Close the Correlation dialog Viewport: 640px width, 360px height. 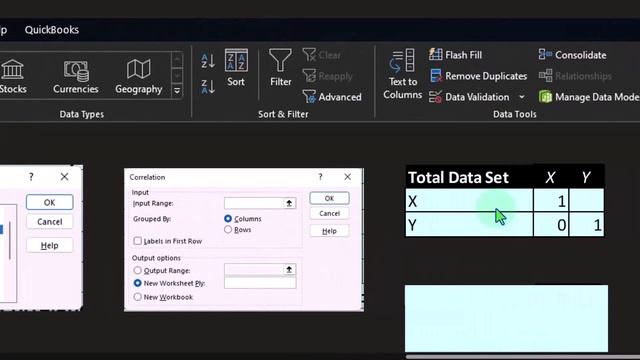[x=347, y=177]
